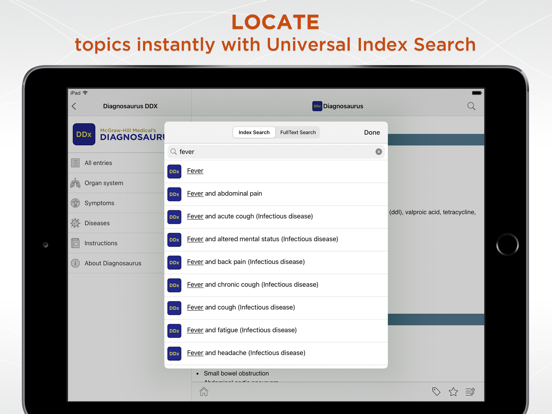Click DDx icon beside Fever and headache

coord(174,353)
